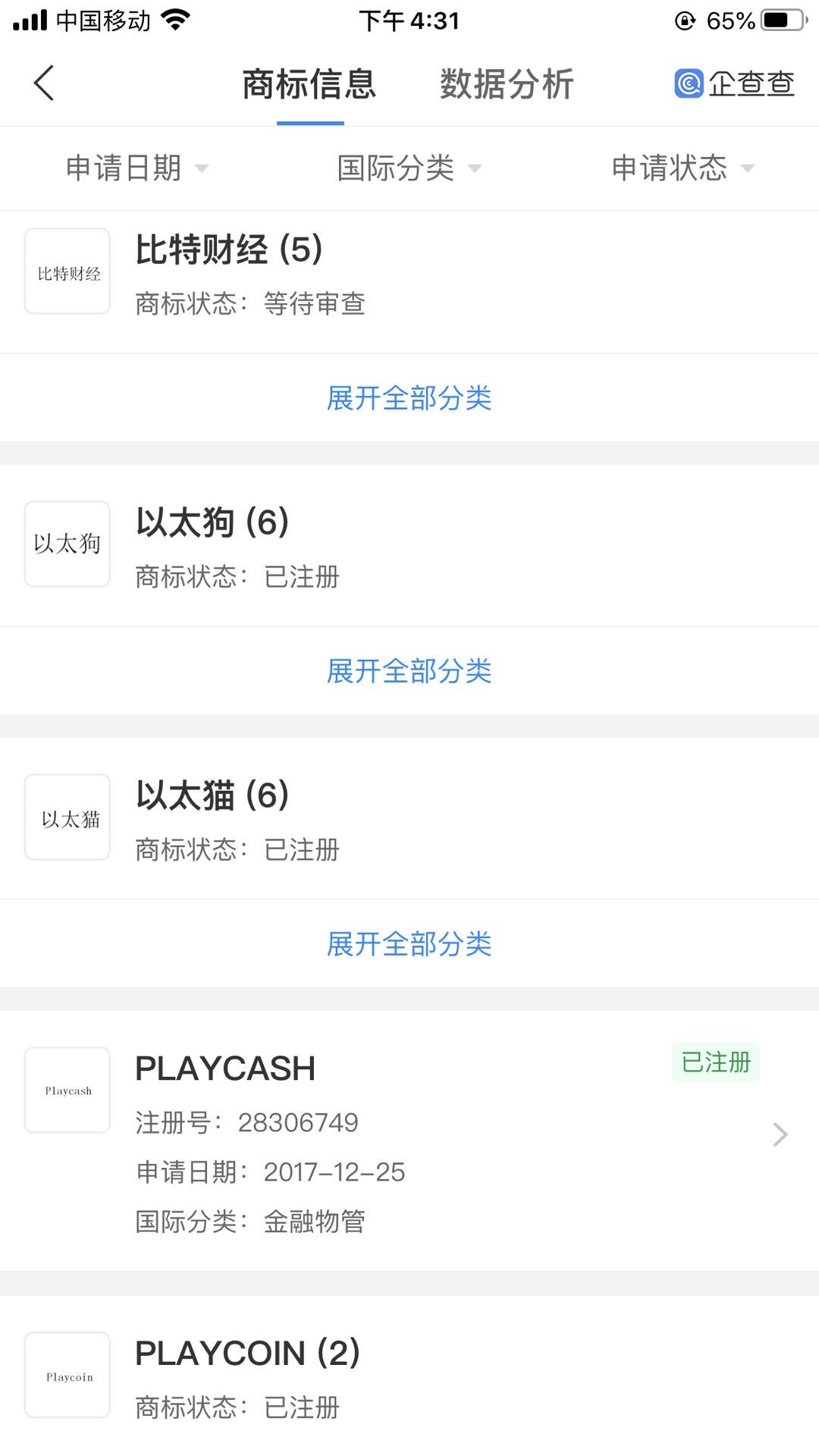Select the PLAYCASH trademark title
Image resolution: width=819 pixels, height=1456 pixels.
[x=225, y=1068]
